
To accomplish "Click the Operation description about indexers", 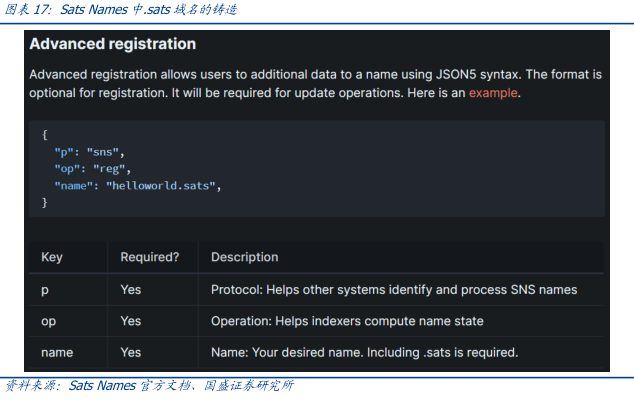I will click(347, 321).
